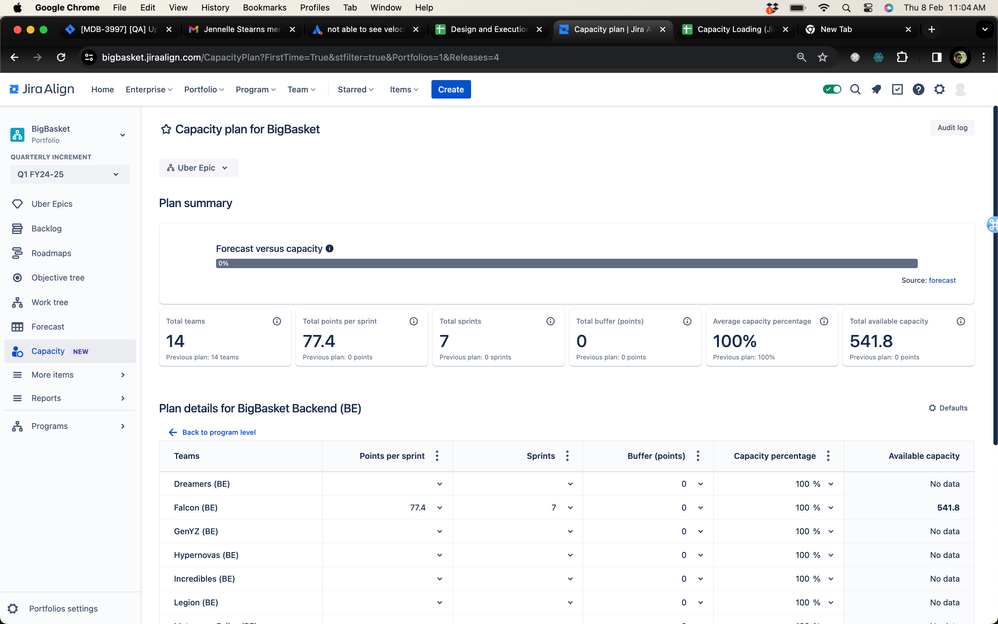This screenshot has width=998, height=624.
Task: Open the notifications rocket icon
Action: 876,89
